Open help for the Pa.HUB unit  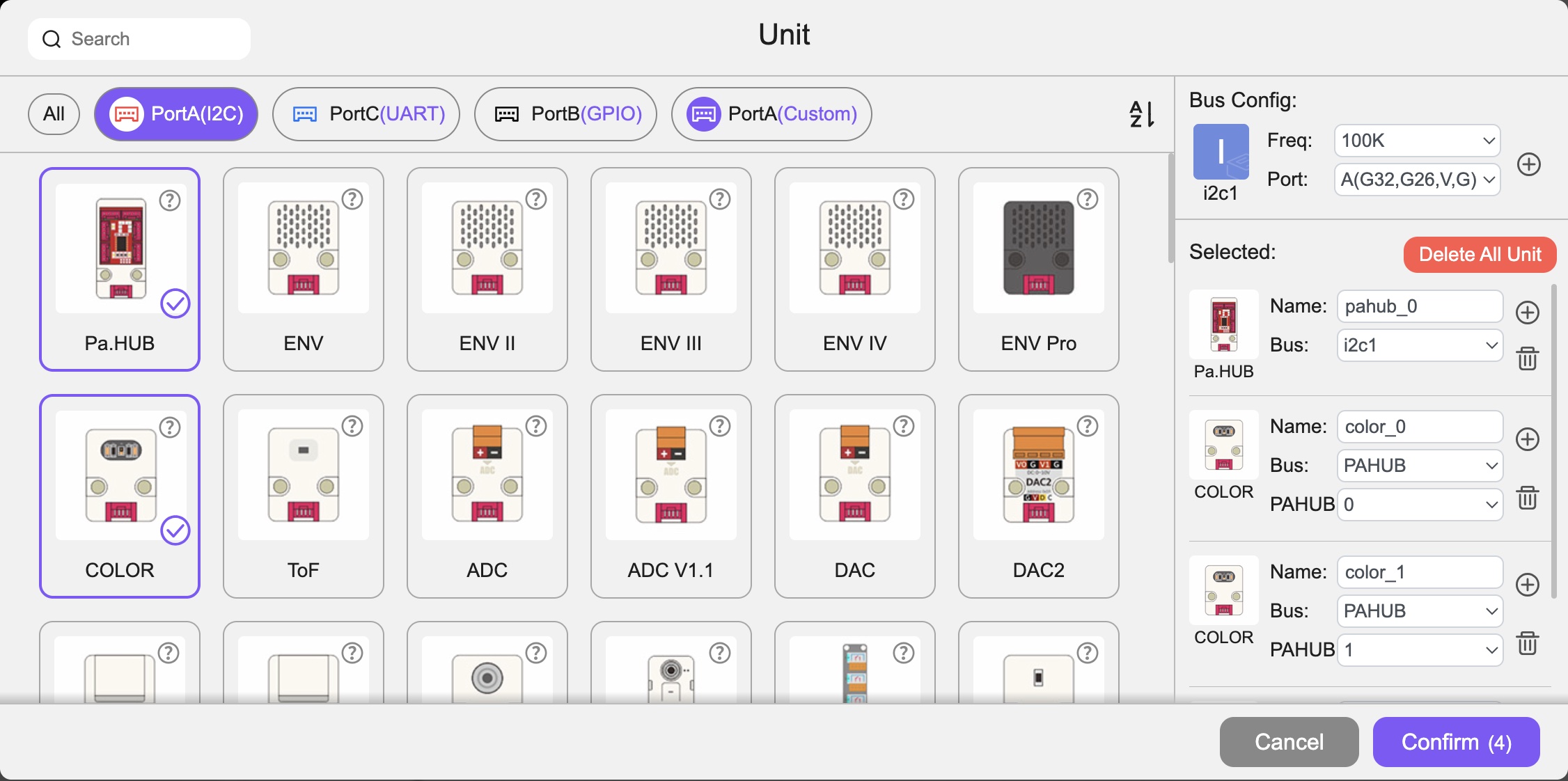click(x=170, y=200)
